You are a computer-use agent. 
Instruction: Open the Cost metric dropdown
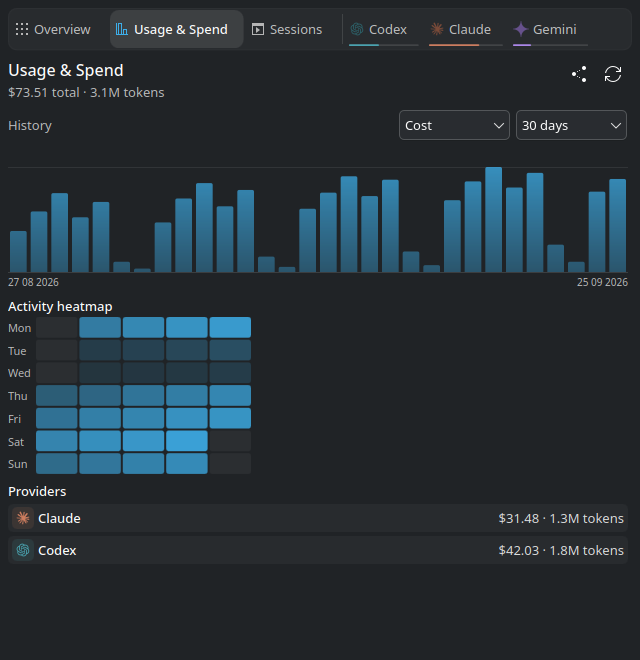(x=454, y=125)
